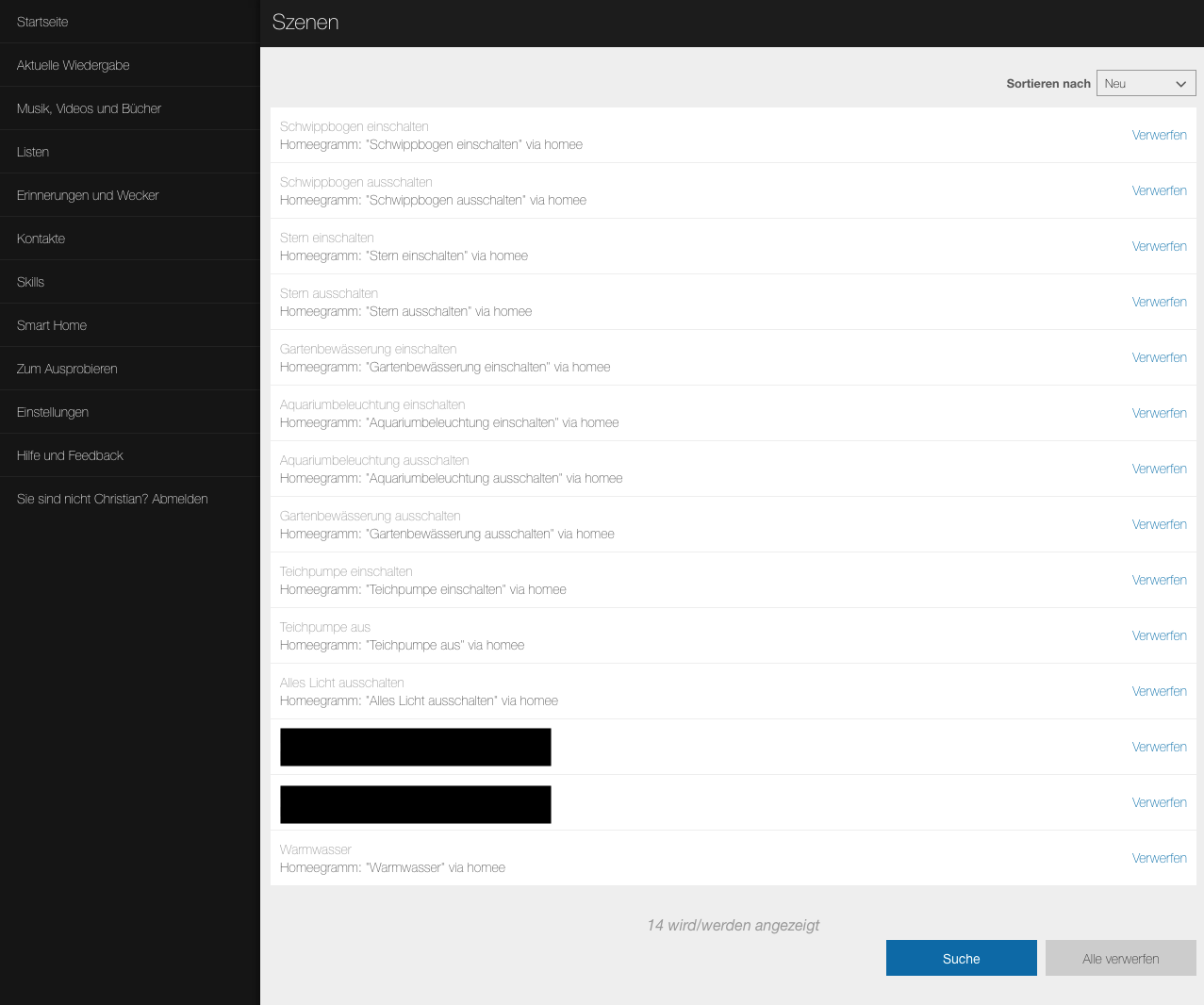Click Homeegramm "Teichpumpe aus" via homee text
1204x1005 pixels.
coord(403,645)
